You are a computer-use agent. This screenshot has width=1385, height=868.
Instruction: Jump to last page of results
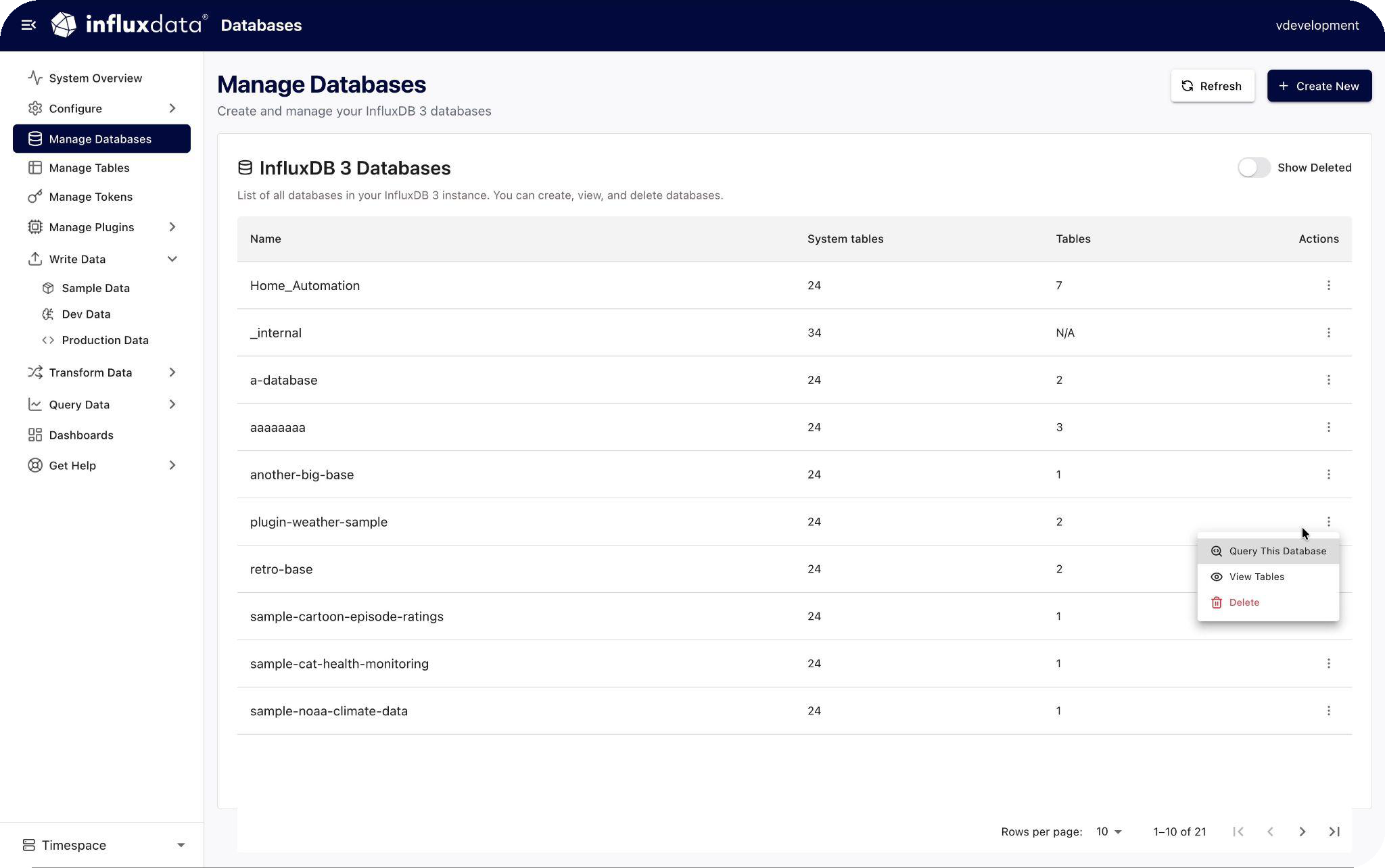coord(1334,831)
